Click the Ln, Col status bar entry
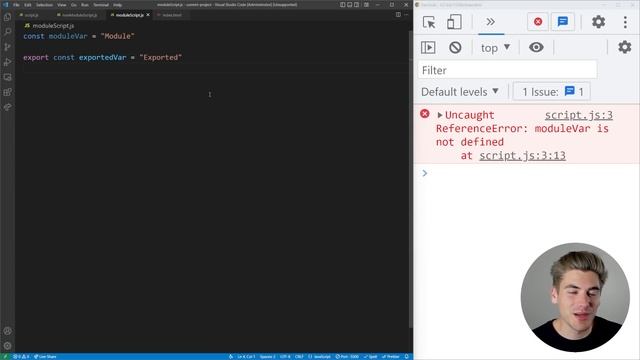This screenshot has height=360, width=640. (246, 357)
